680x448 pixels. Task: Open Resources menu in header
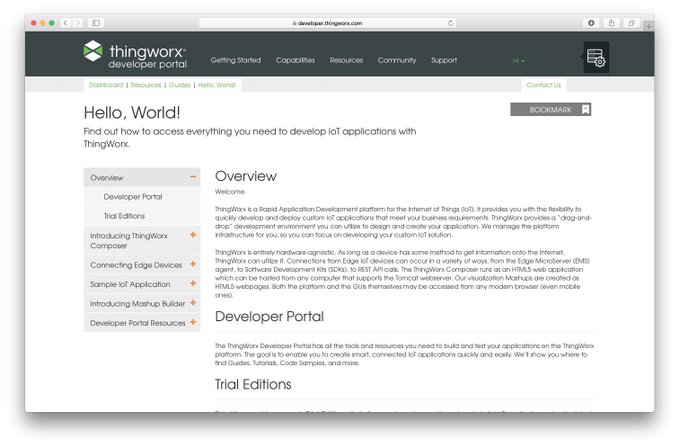coord(346,60)
